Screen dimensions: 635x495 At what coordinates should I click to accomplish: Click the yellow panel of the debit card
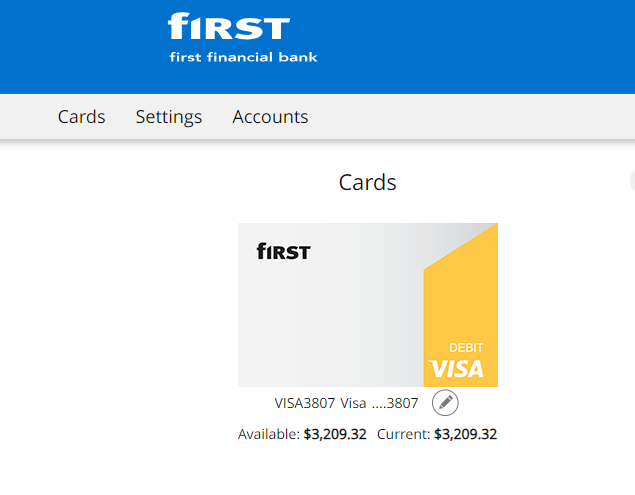point(461,308)
